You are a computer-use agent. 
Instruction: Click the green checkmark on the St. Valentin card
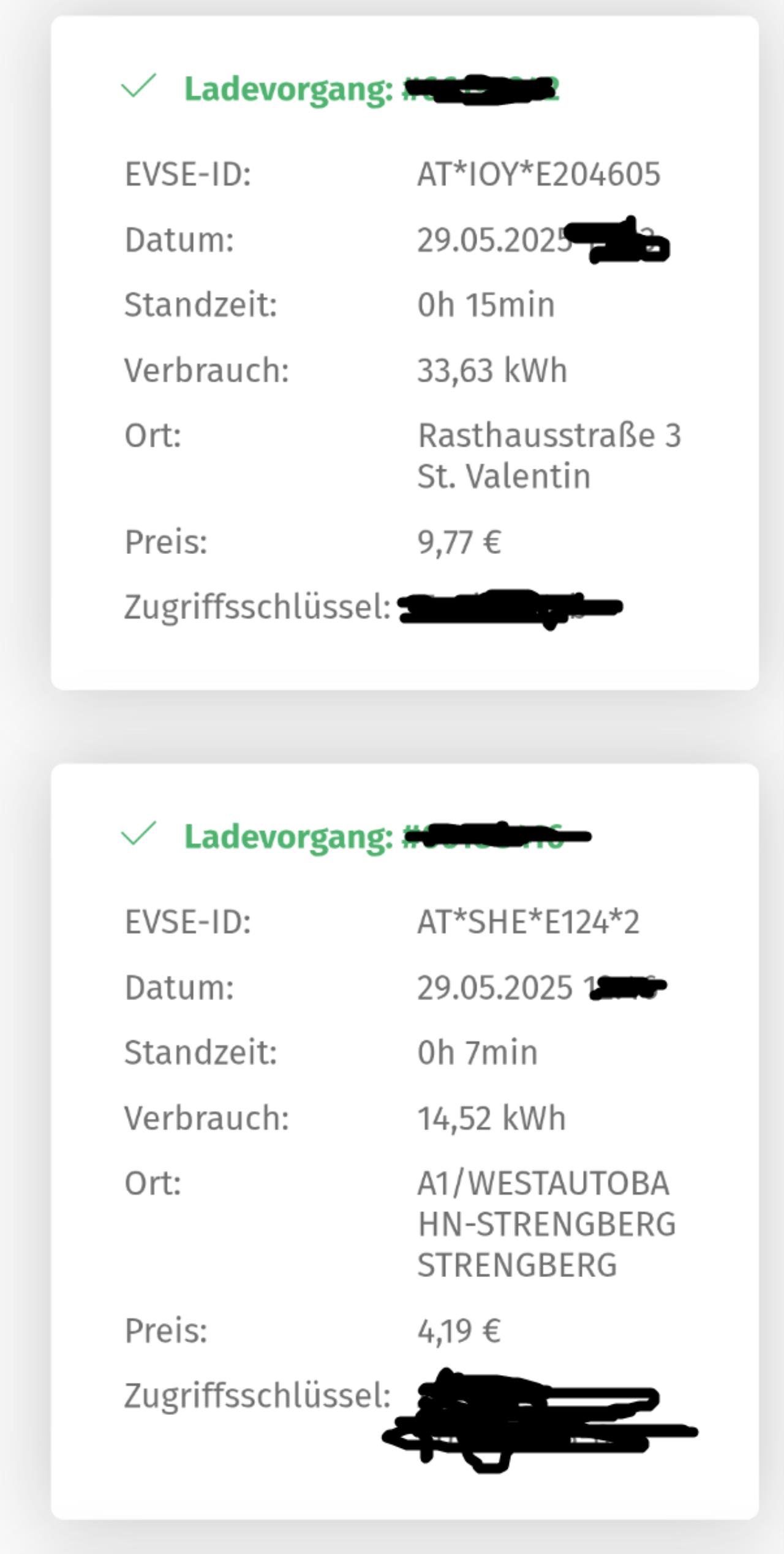(139, 86)
